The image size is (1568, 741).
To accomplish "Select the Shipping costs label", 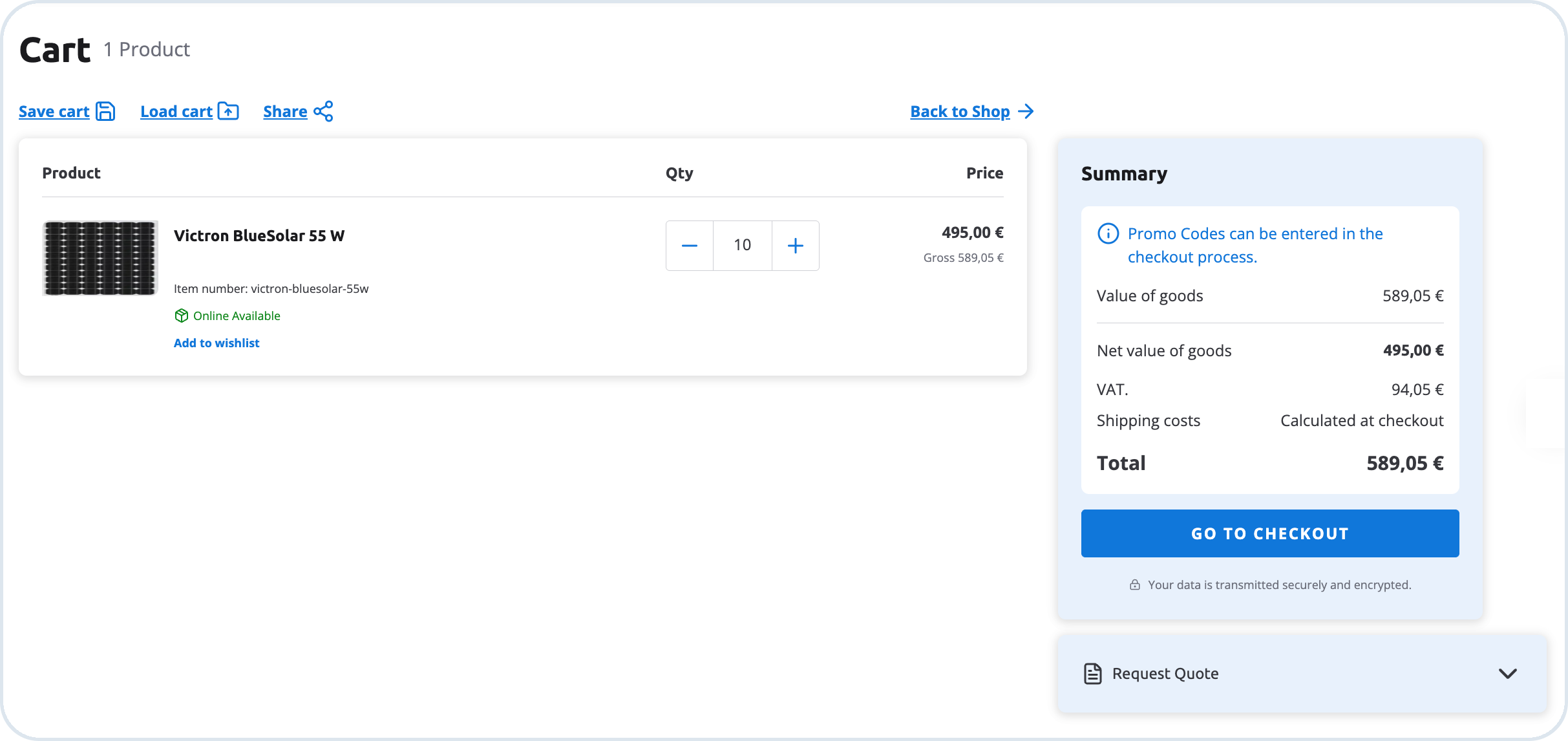I will click(1149, 420).
